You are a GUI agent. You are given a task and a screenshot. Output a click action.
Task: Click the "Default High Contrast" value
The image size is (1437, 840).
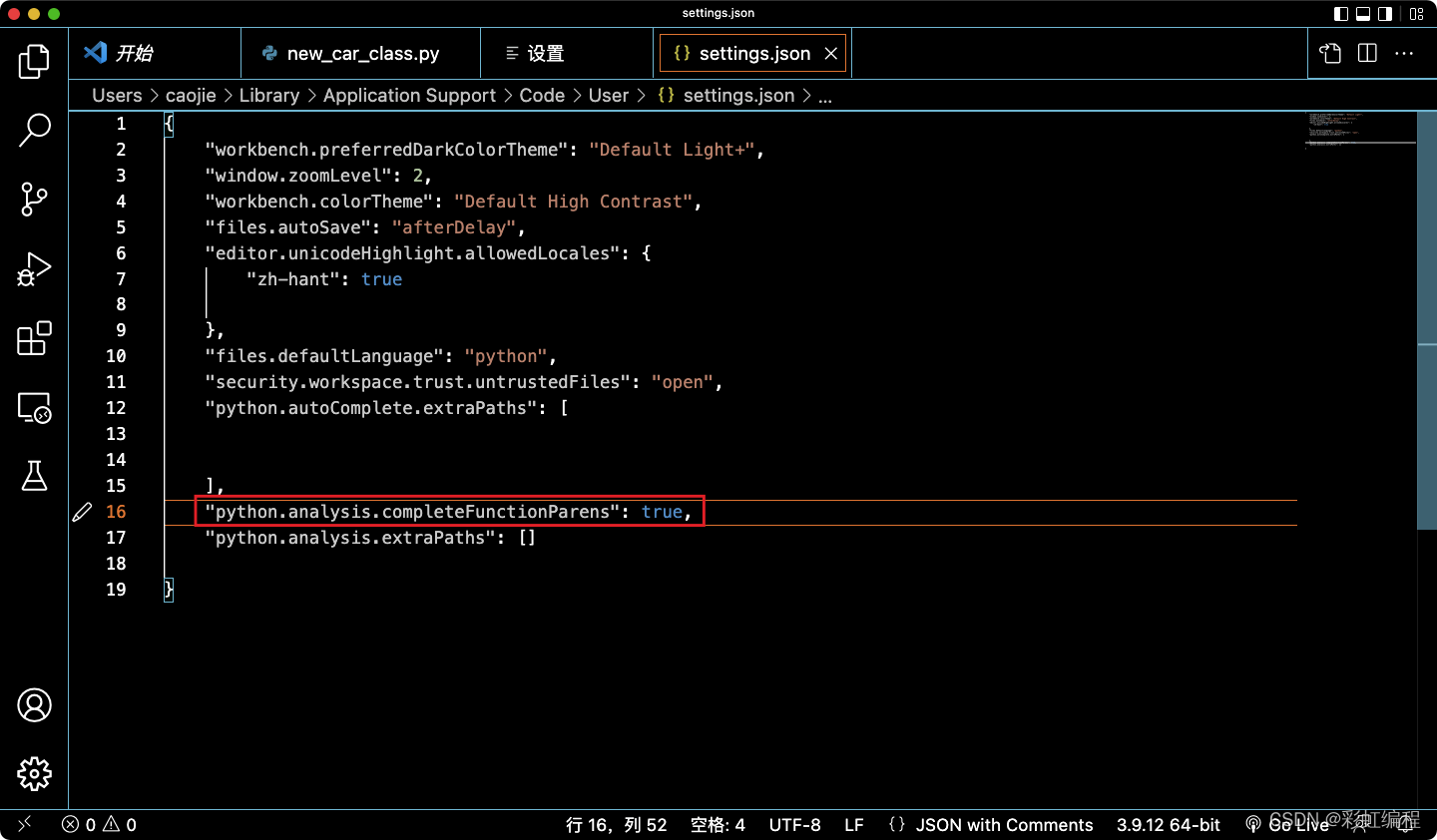click(574, 202)
